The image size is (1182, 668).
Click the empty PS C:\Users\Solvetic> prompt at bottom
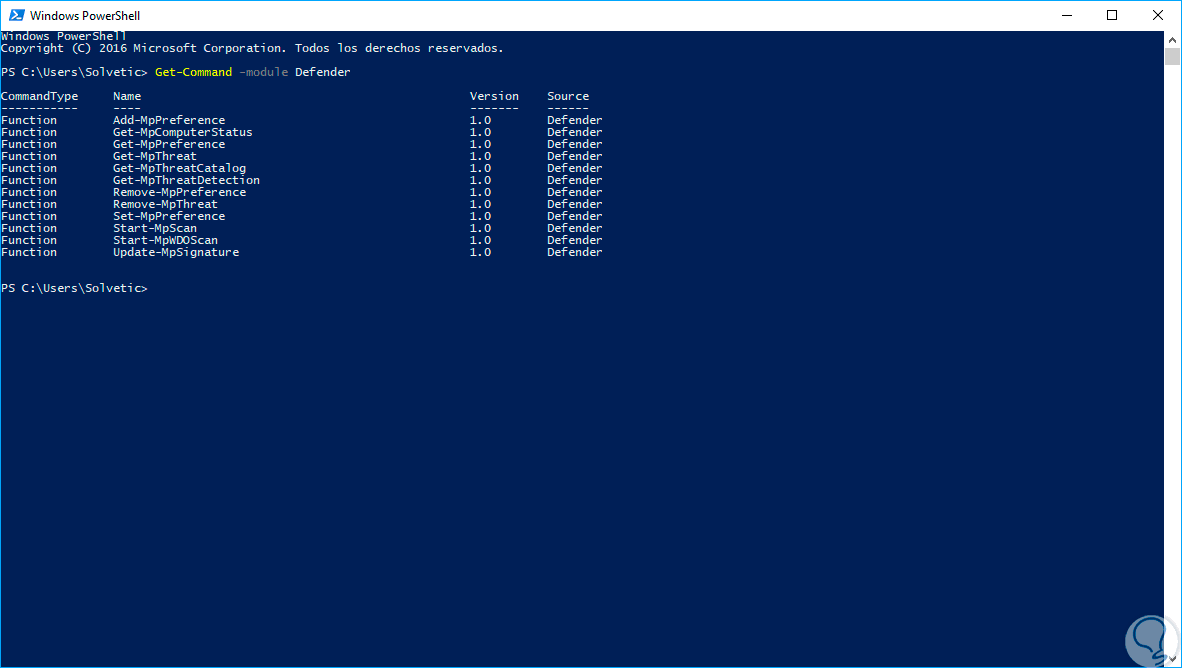[x=74, y=289]
